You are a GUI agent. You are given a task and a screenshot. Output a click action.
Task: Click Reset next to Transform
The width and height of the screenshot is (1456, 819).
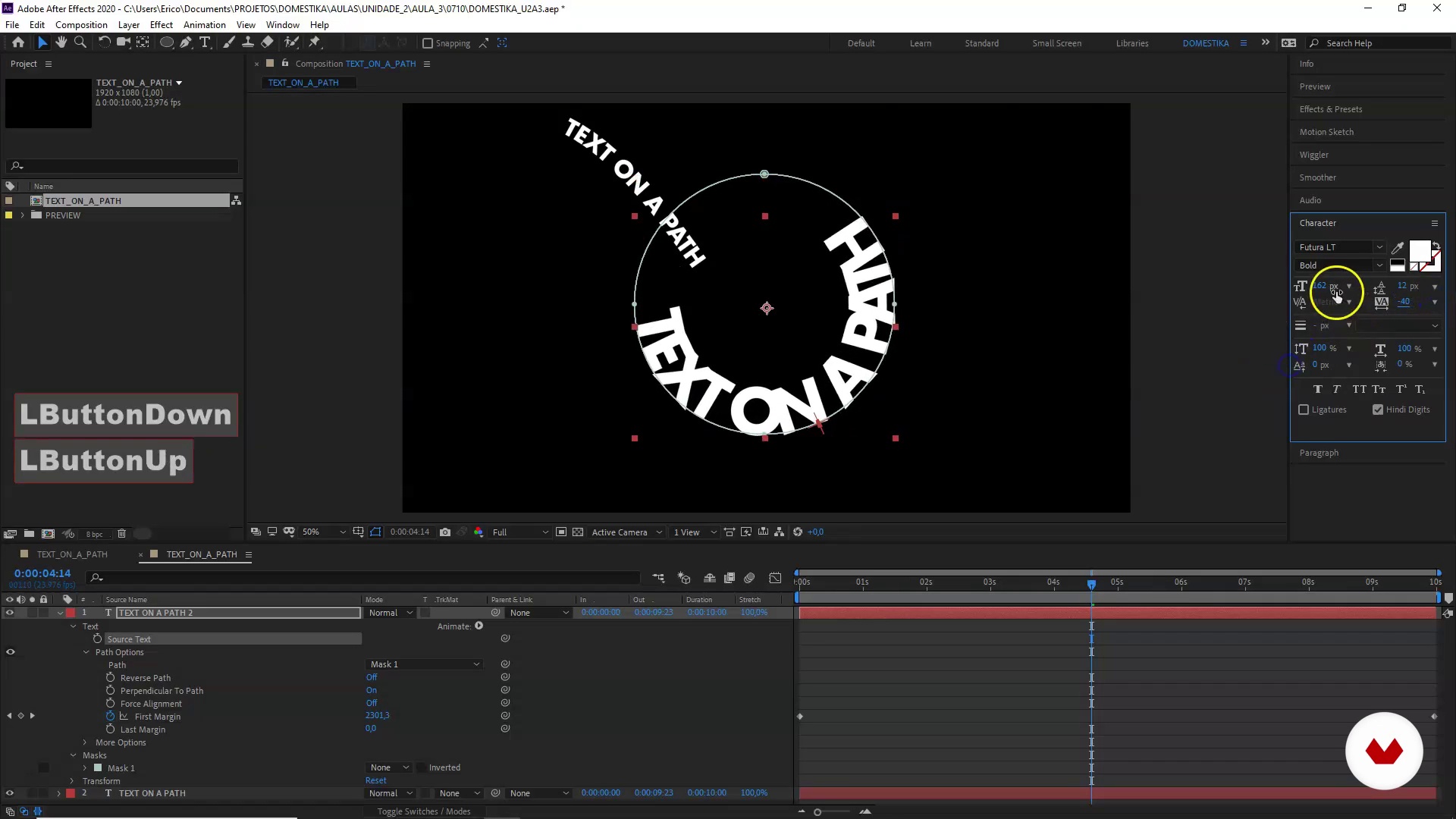375,780
